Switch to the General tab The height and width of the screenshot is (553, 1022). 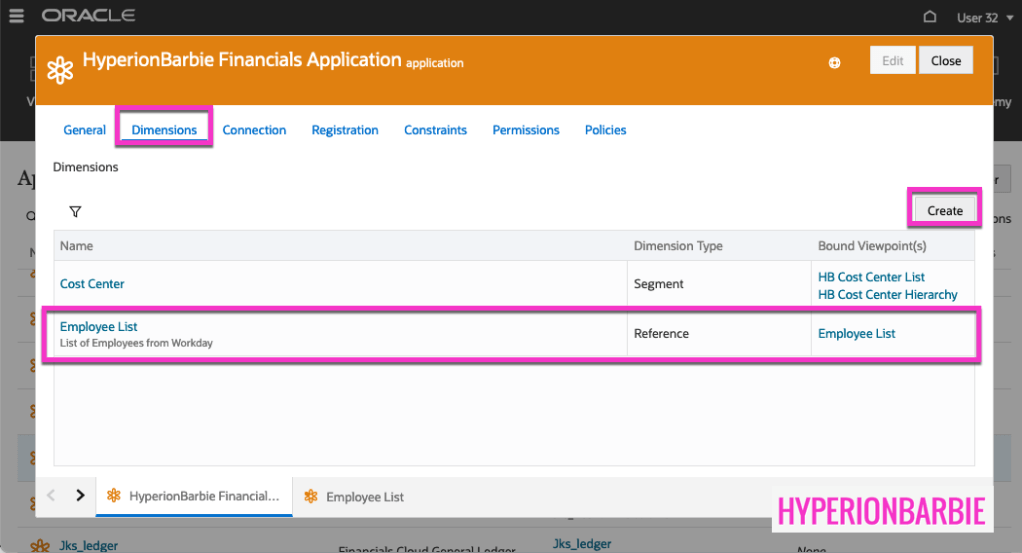click(85, 130)
